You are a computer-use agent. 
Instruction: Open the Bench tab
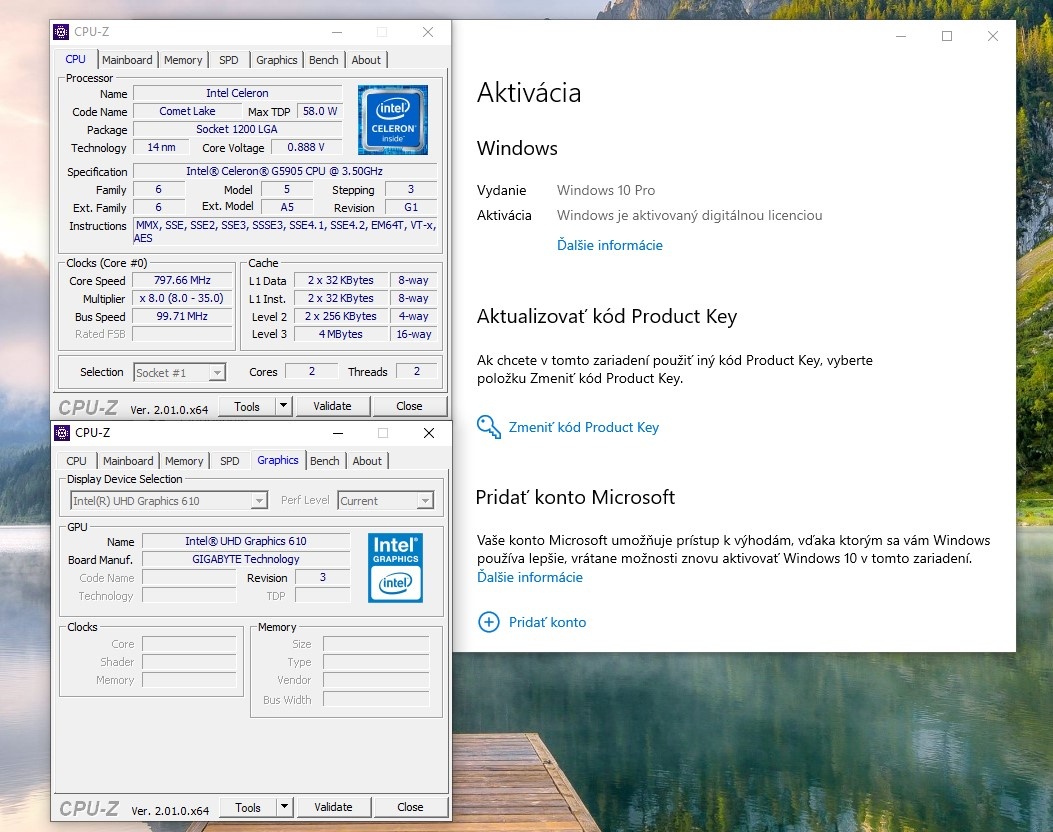[x=323, y=59]
